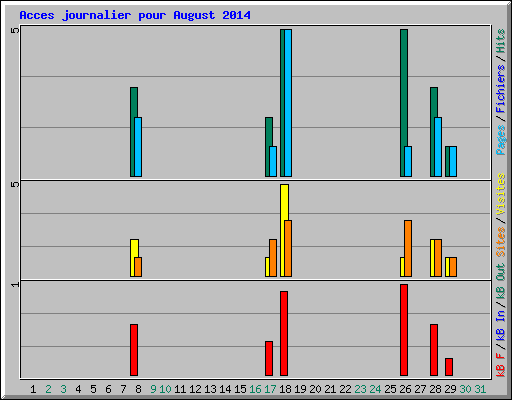
Task: Click the chart title 'Acces journalier pour August 2014'
Action: point(135,15)
